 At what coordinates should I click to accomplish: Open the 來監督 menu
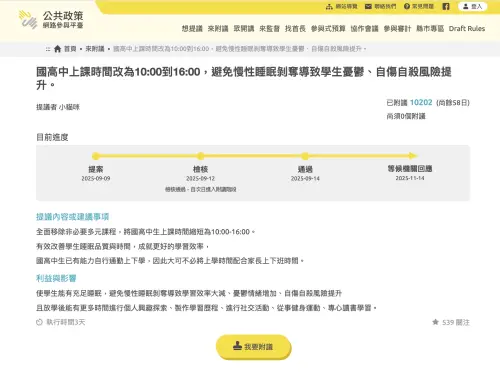tap(269, 29)
